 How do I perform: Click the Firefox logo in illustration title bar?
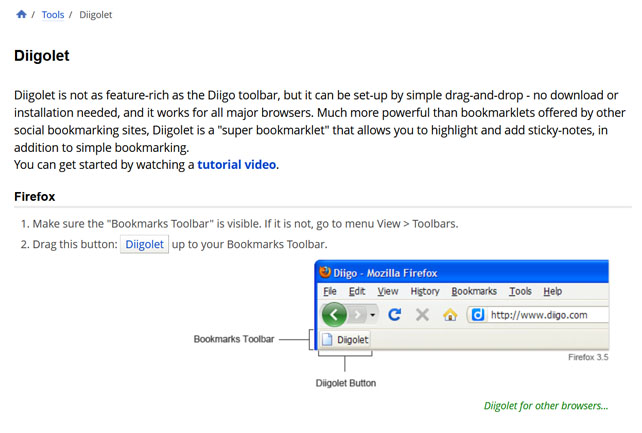click(x=325, y=272)
